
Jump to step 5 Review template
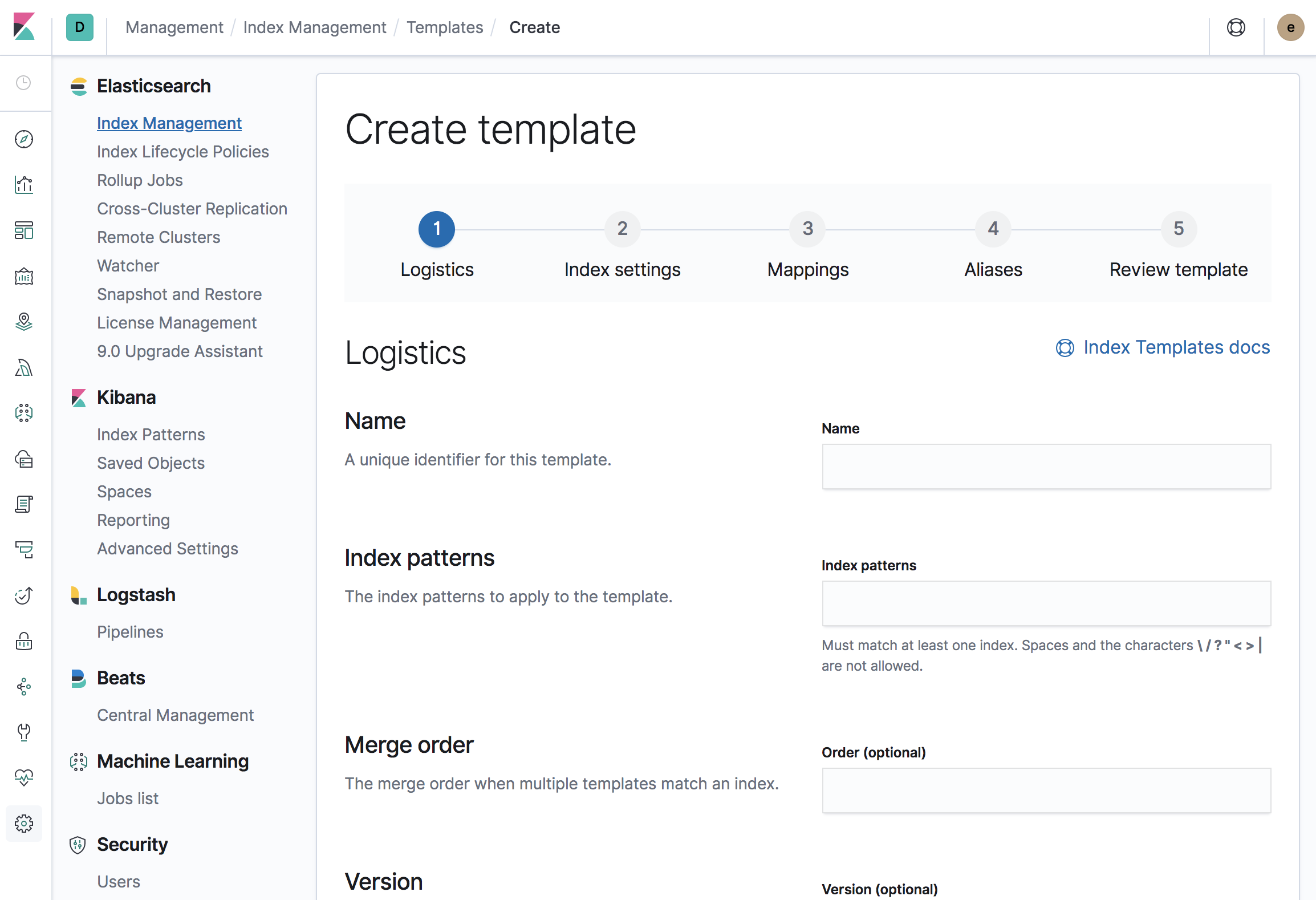[x=1178, y=229]
